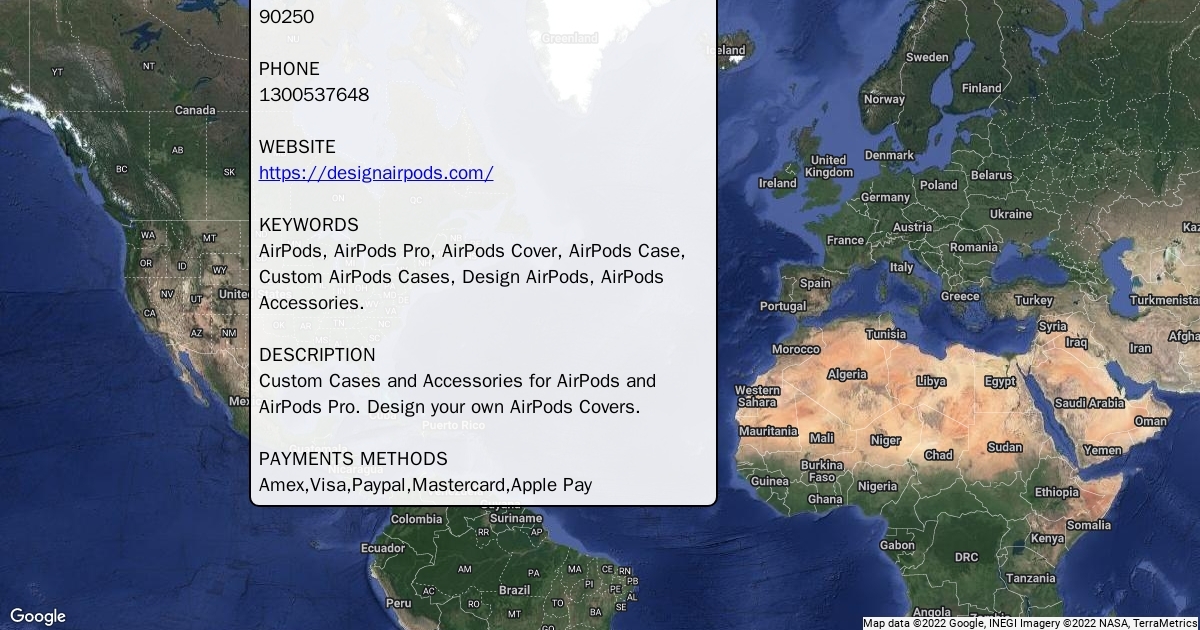Click the Somalia label on the map

(x=1088, y=525)
